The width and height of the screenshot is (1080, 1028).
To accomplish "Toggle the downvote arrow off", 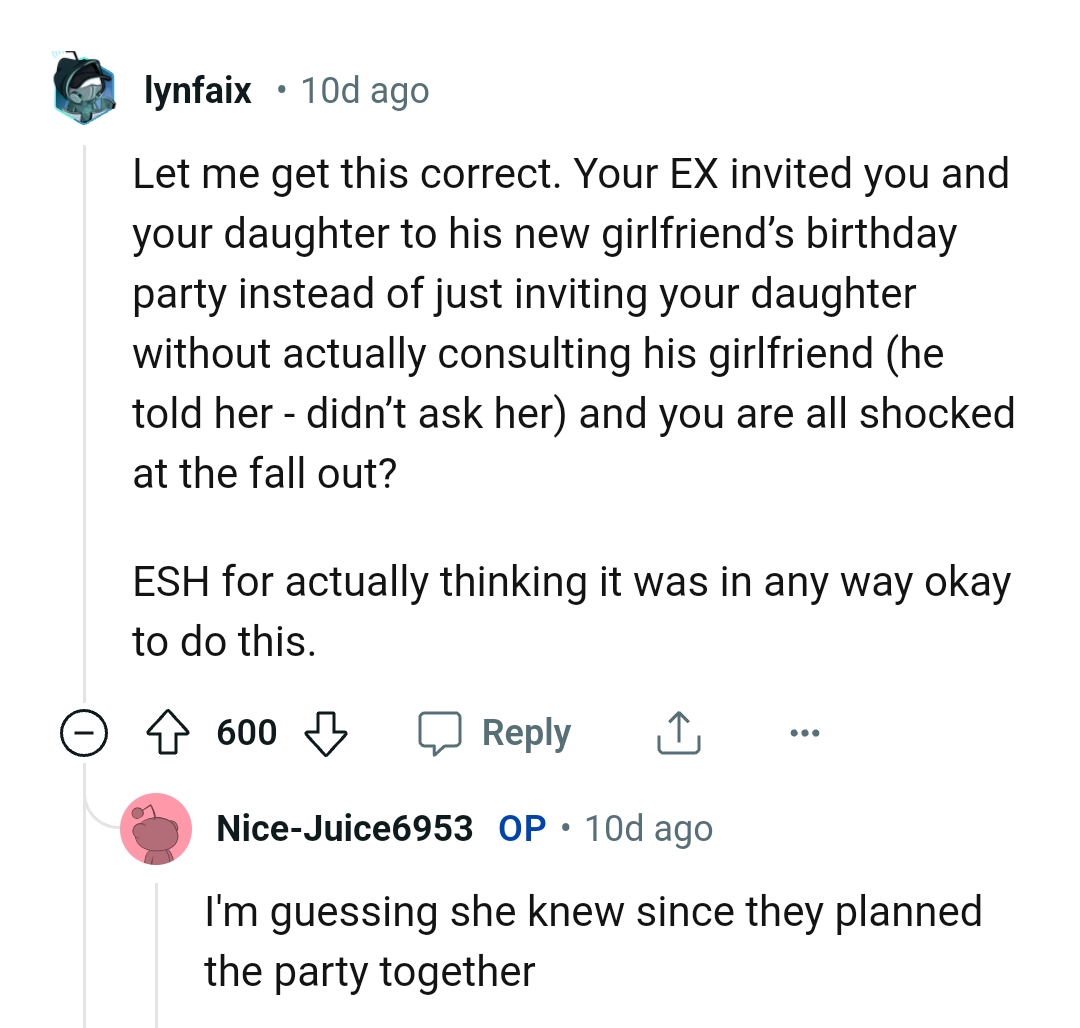I will 327,732.
